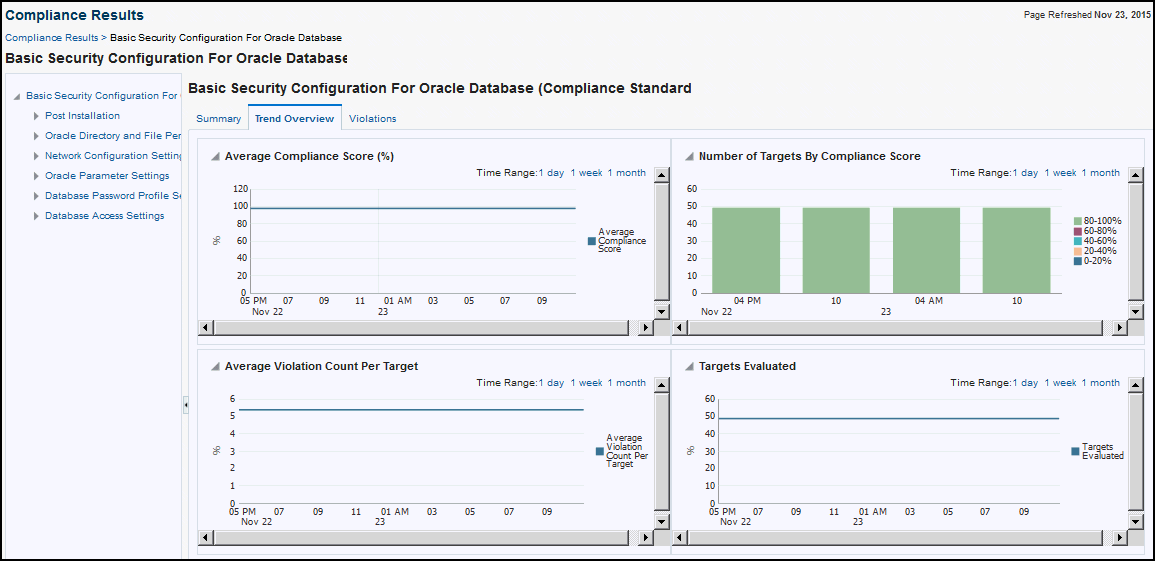Select Oracle Parameter Settings in the tree
Image resolution: width=1155 pixels, height=561 pixels.
[x=107, y=176]
